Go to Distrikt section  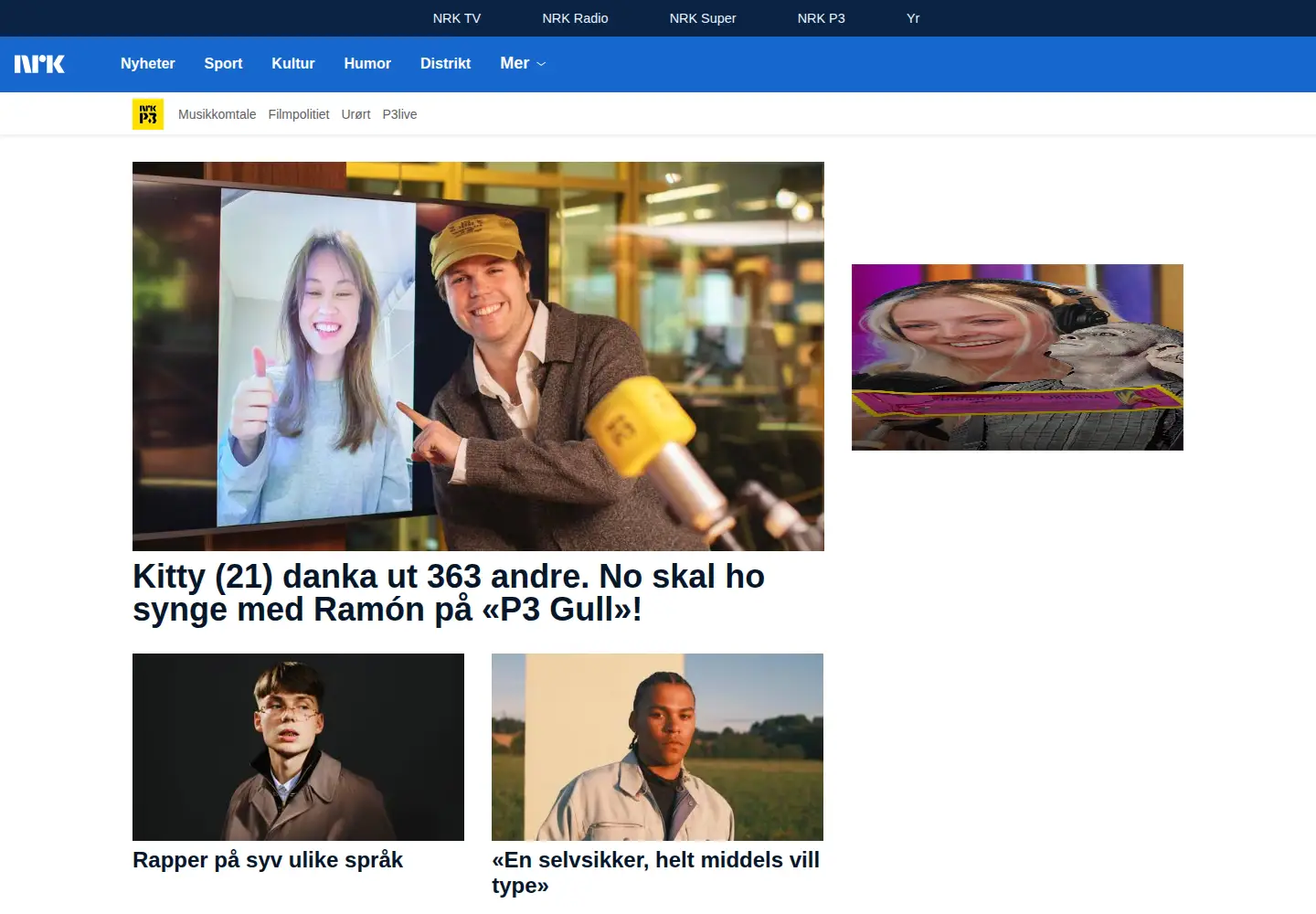click(446, 63)
